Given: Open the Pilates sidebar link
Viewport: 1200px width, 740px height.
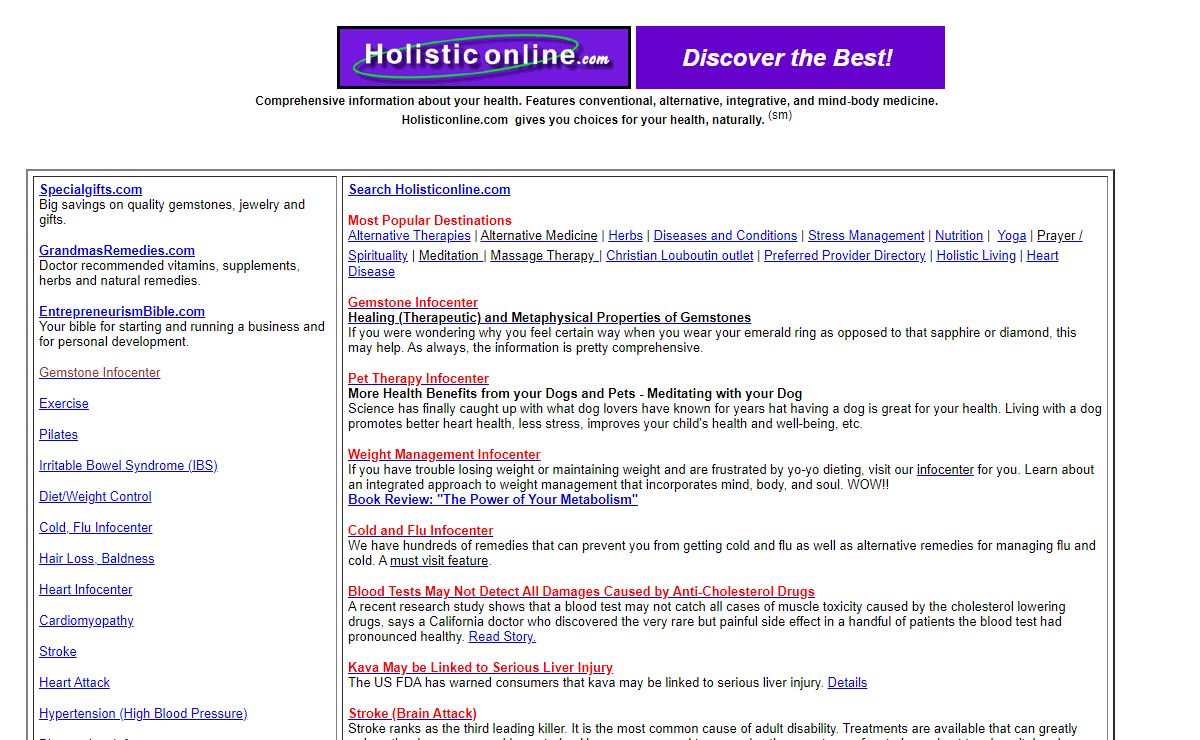Looking at the screenshot, I should click(59, 434).
